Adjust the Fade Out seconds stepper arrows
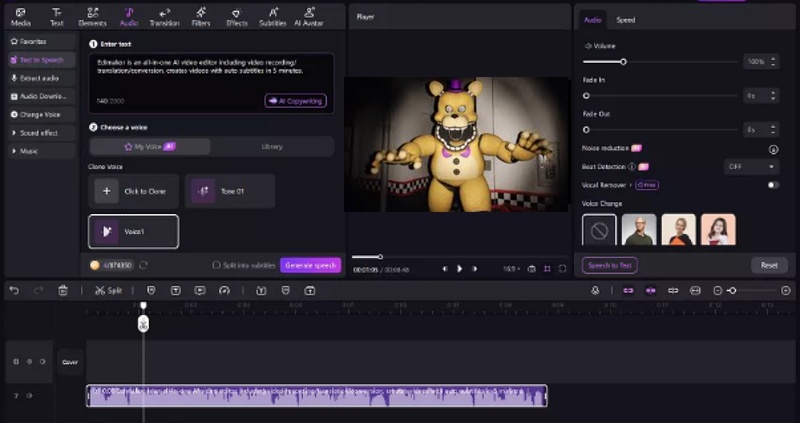This screenshot has width=800, height=423. pyautogui.click(x=773, y=130)
